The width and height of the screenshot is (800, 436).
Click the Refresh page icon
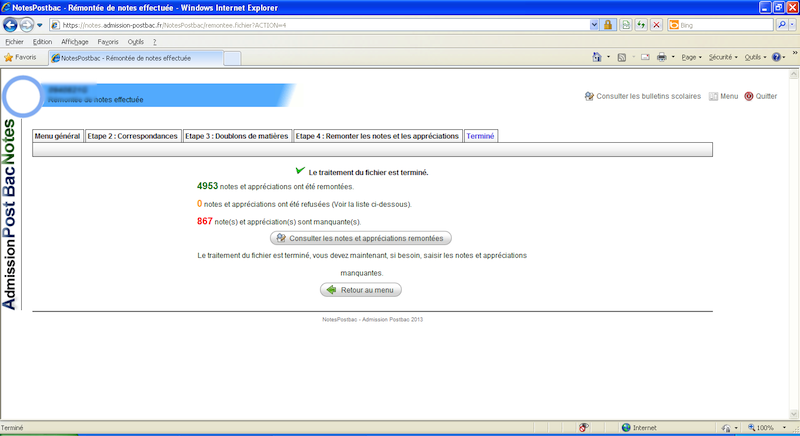tap(641, 24)
